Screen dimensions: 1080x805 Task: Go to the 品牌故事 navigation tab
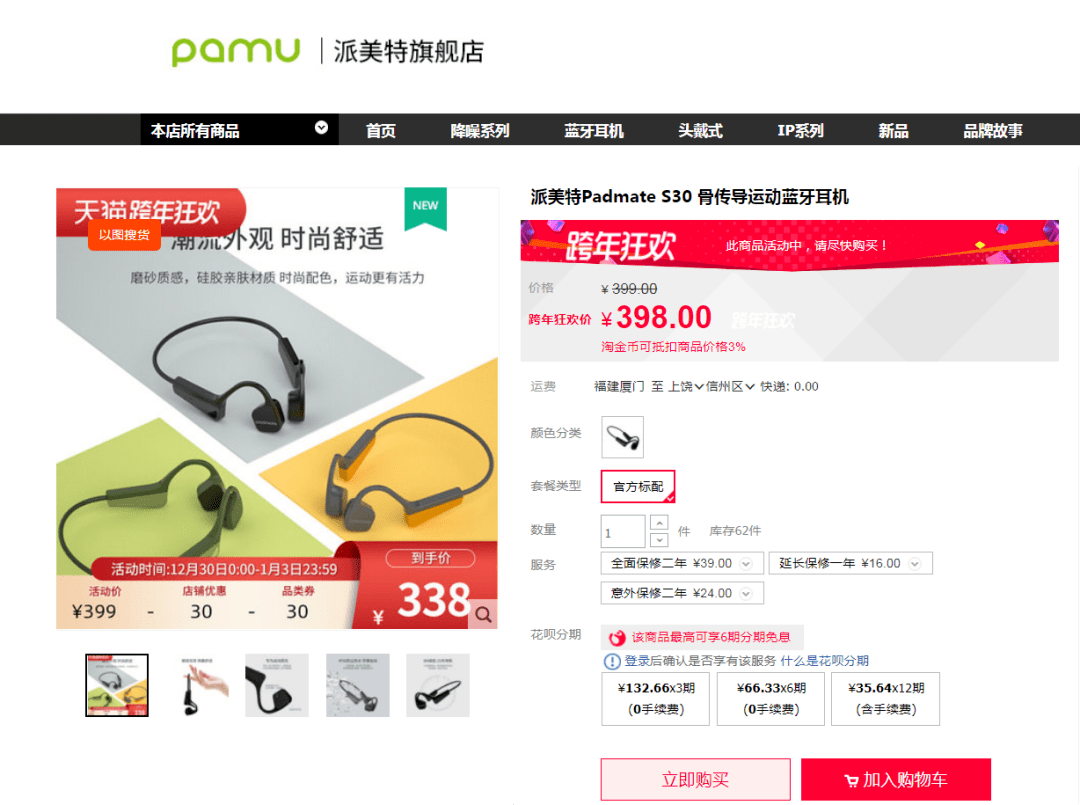click(993, 130)
